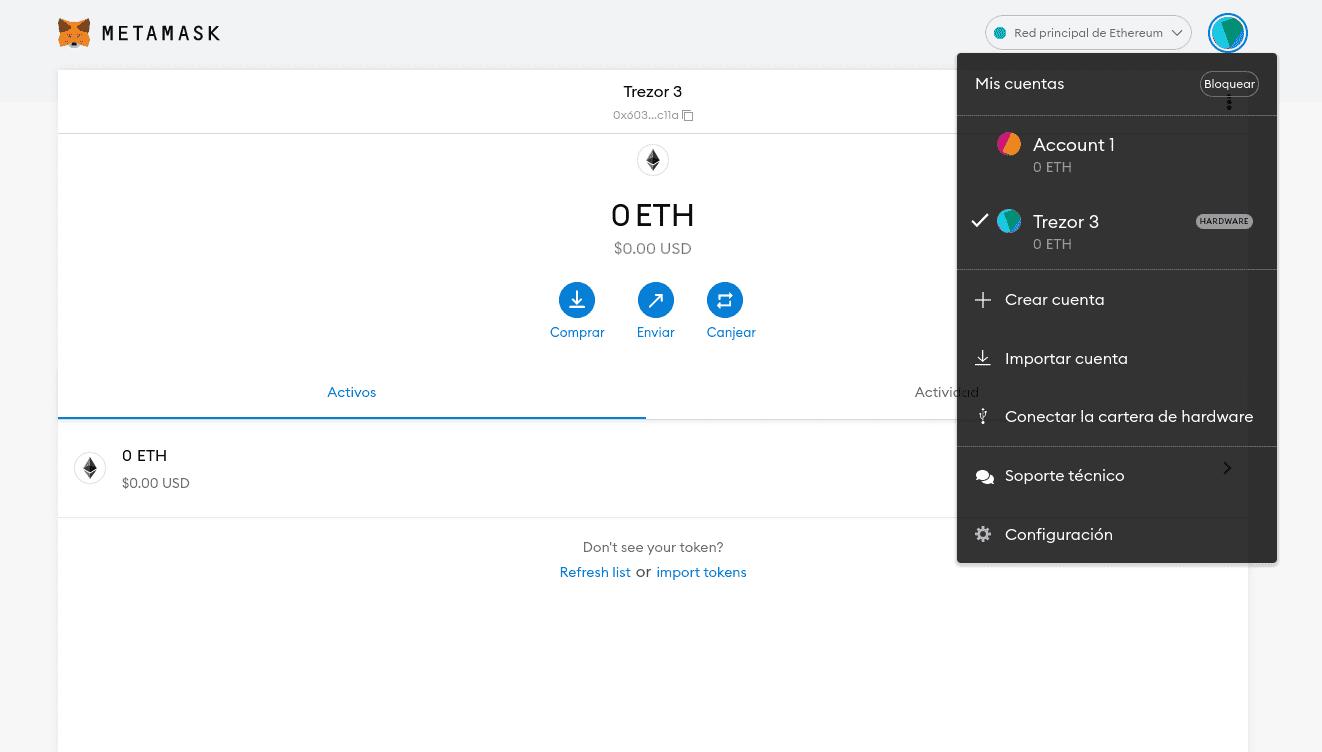1322x752 pixels.
Task: Click the checkmark beside Trezor 3
Action: click(980, 220)
